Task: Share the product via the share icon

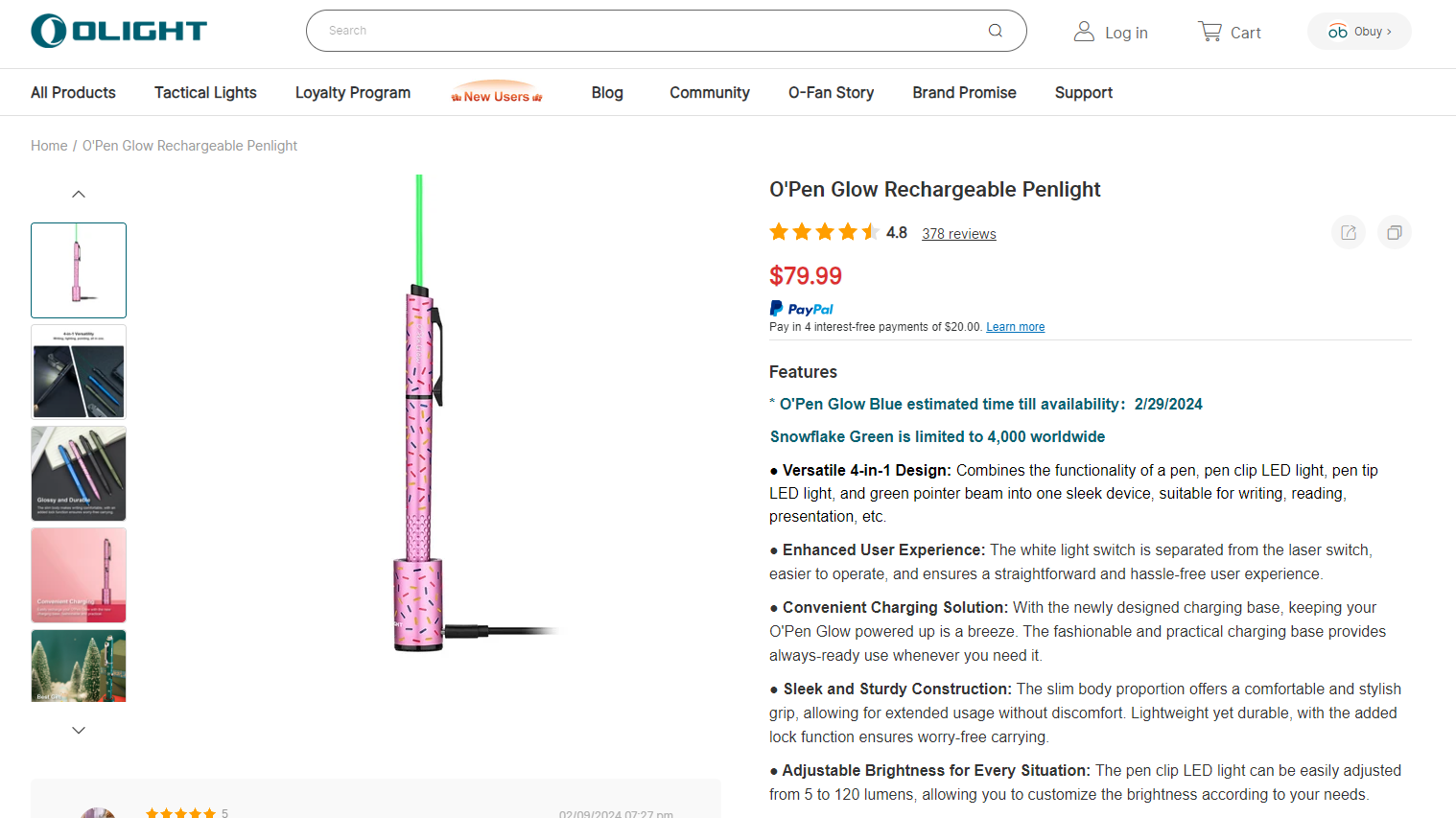Action: tap(1348, 232)
